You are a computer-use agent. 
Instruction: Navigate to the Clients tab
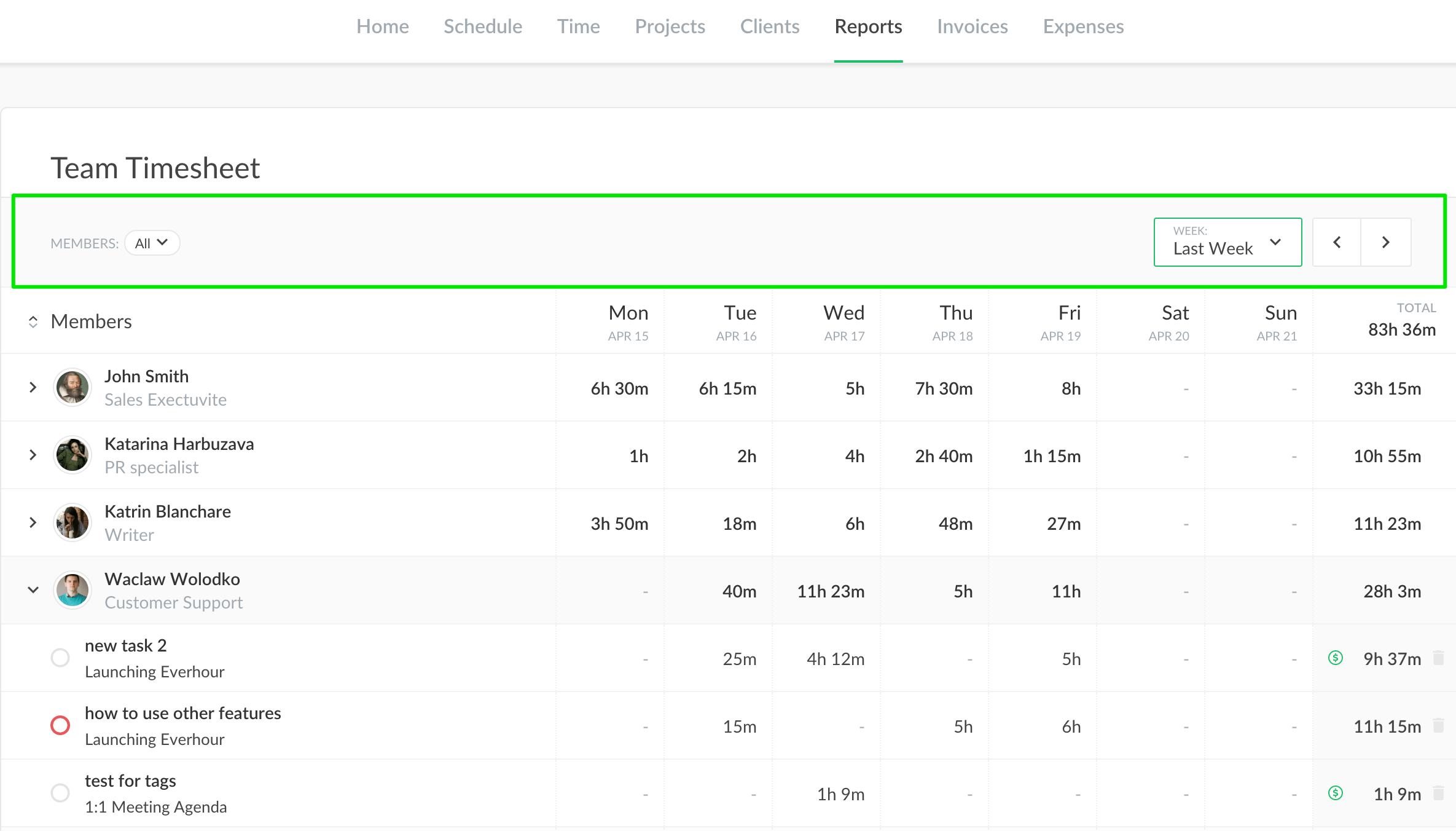pos(770,26)
